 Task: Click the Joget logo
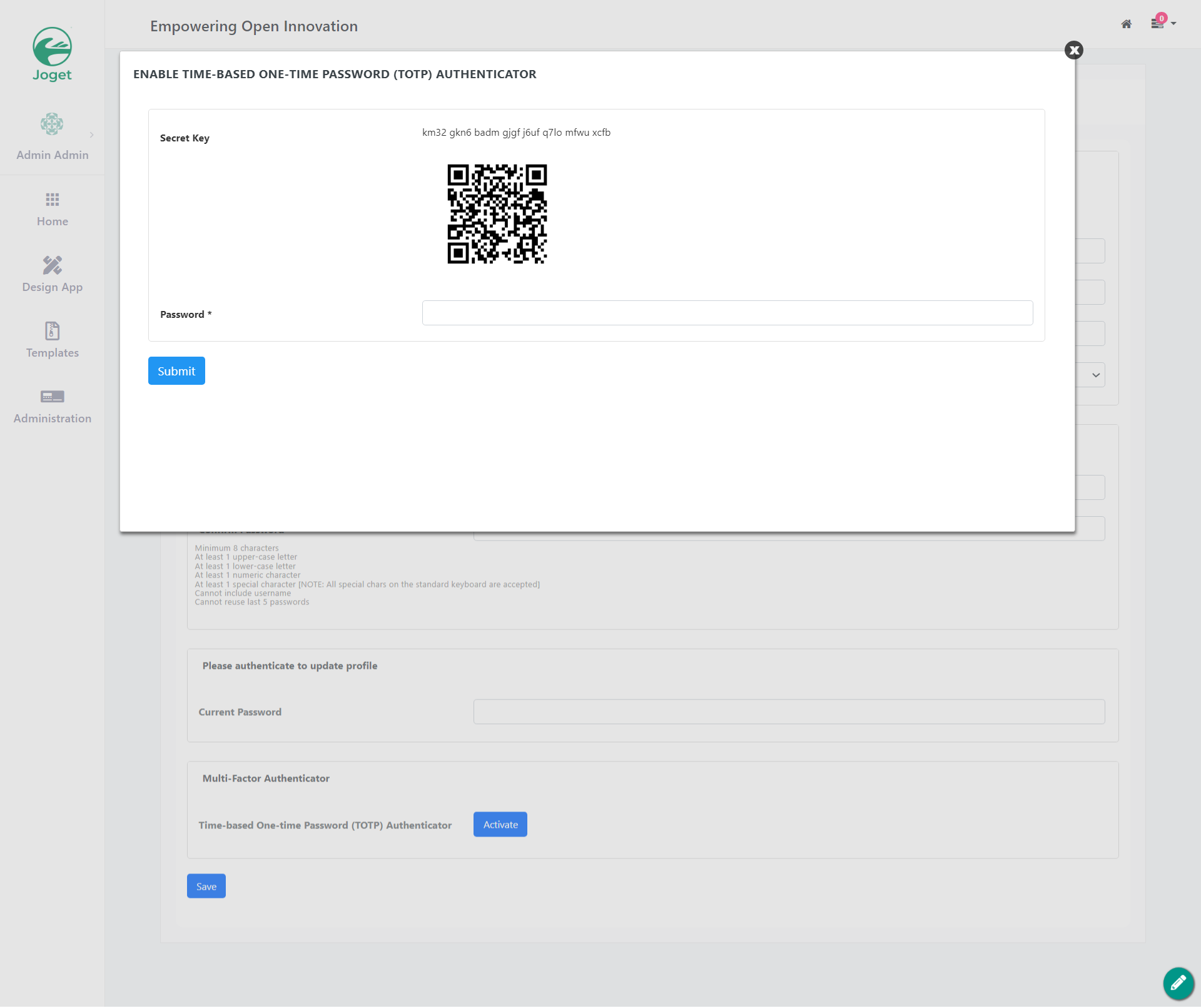[x=52, y=54]
